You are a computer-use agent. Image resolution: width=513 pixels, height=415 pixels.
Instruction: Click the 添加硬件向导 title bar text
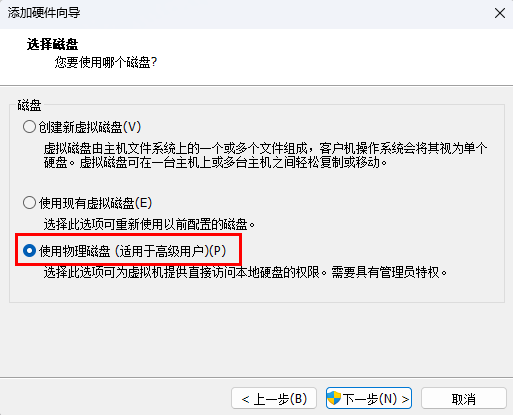[44, 13]
